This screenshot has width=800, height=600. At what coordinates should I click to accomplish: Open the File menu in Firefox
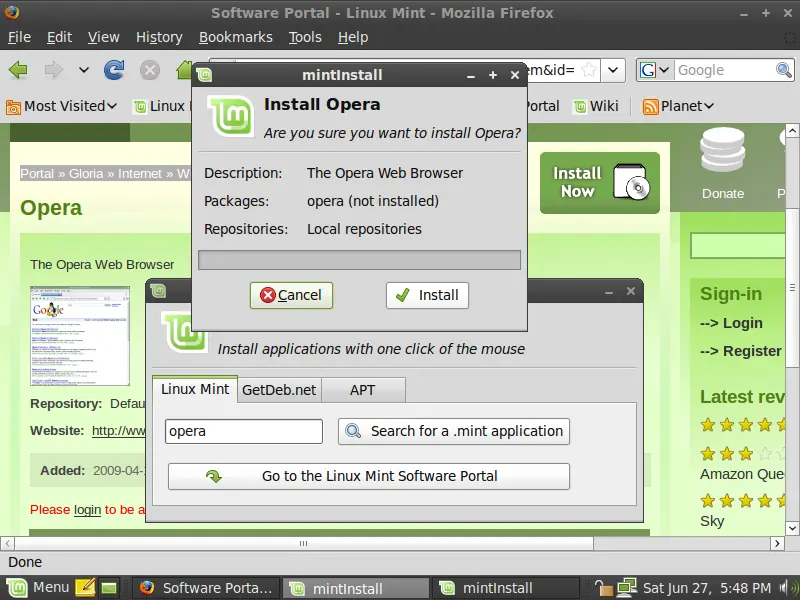[19, 37]
